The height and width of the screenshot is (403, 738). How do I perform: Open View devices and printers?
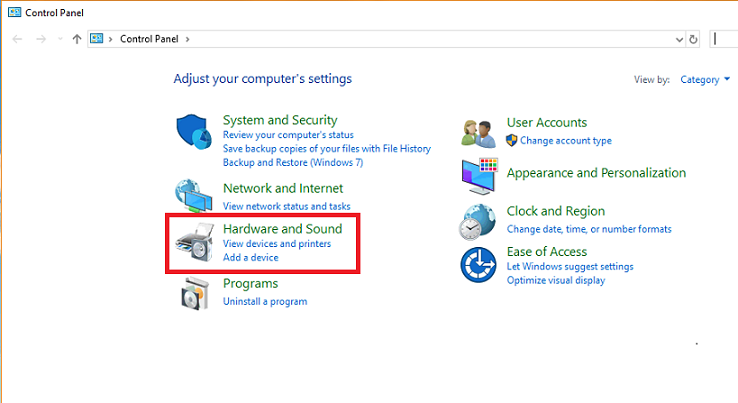[x=277, y=244]
